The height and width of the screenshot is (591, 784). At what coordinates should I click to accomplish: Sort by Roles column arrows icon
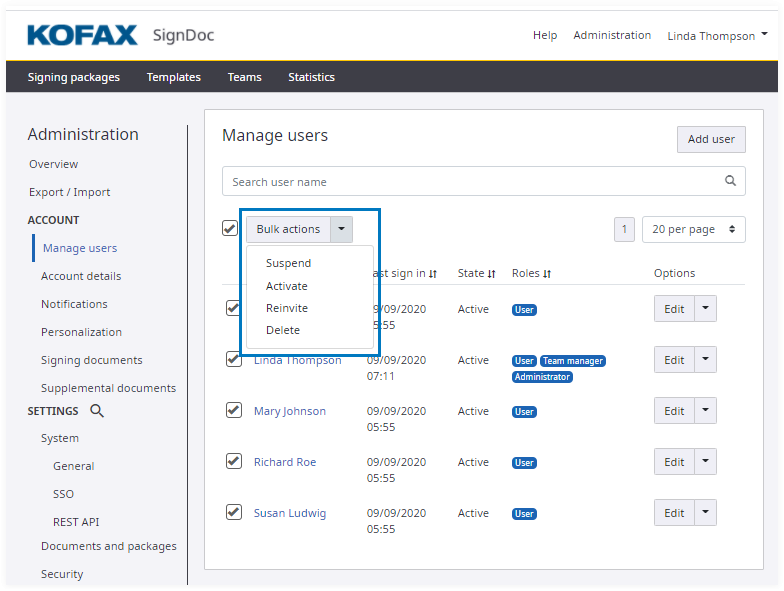click(x=547, y=274)
